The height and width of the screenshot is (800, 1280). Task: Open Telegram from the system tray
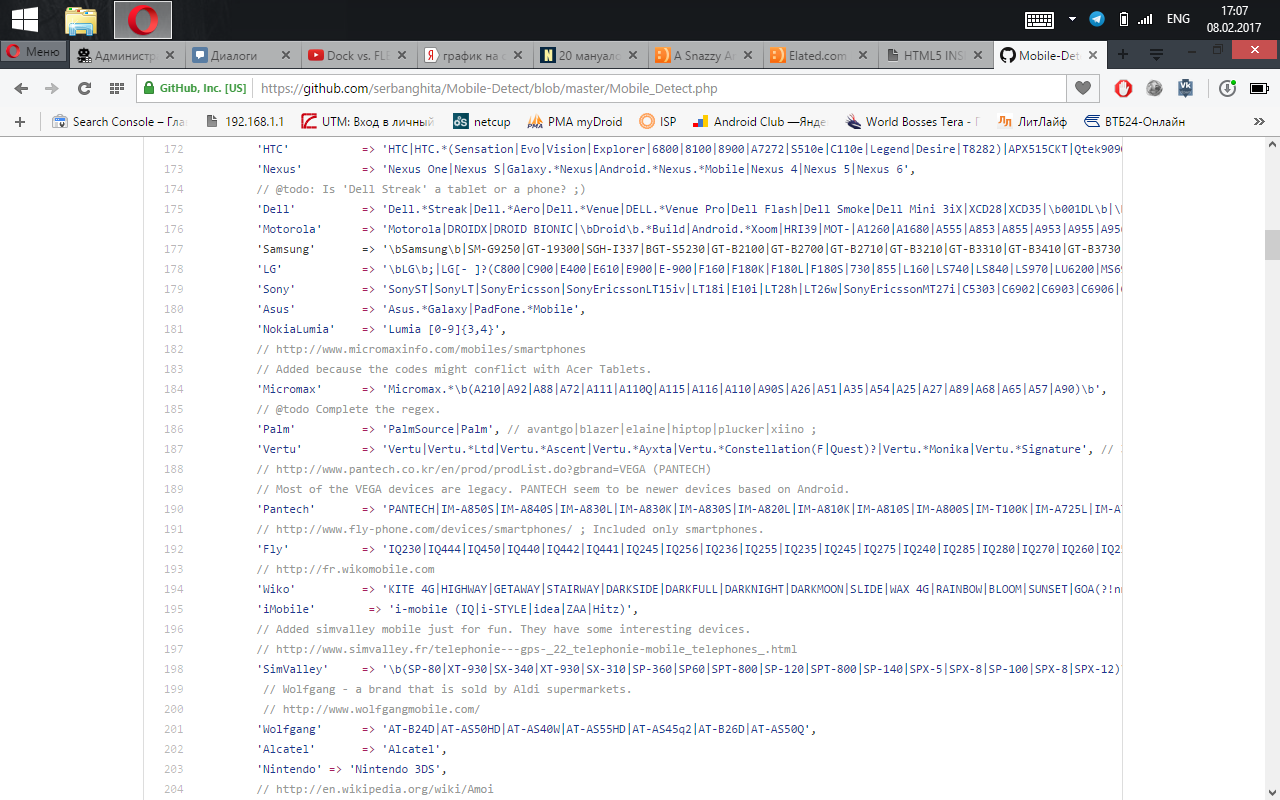pos(1097,19)
